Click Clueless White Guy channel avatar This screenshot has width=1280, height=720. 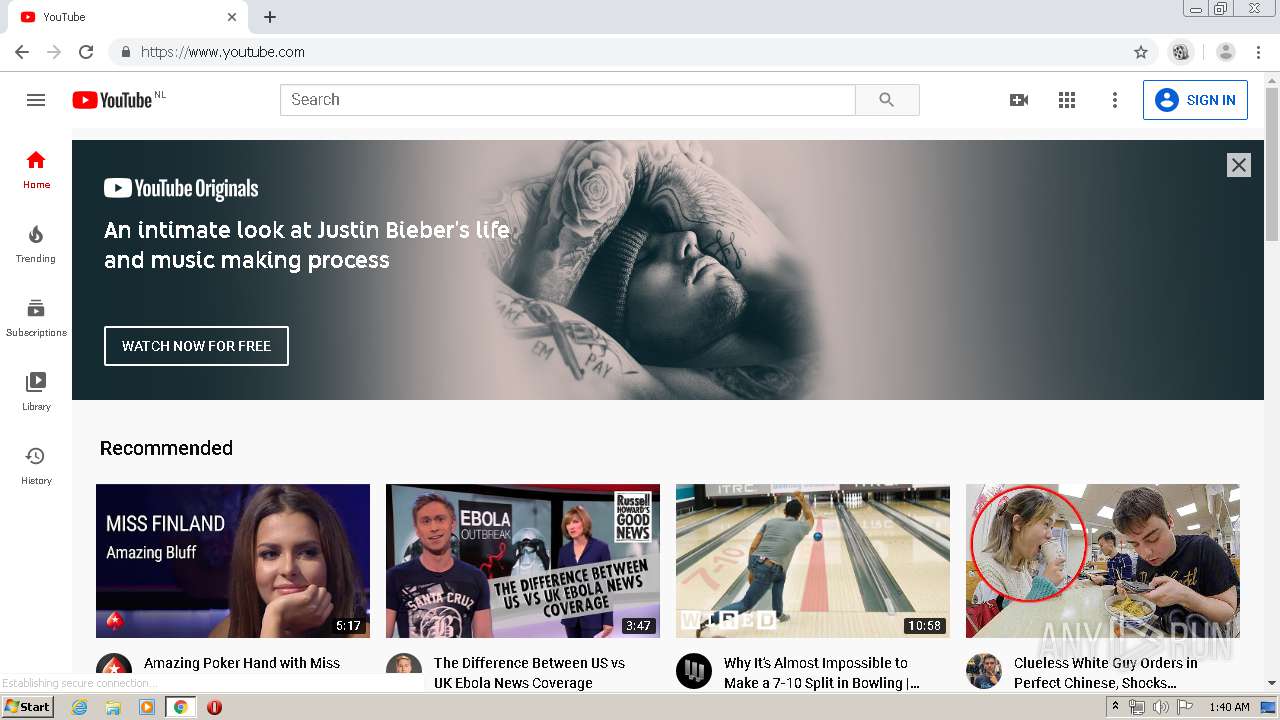(x=984, y=671)
